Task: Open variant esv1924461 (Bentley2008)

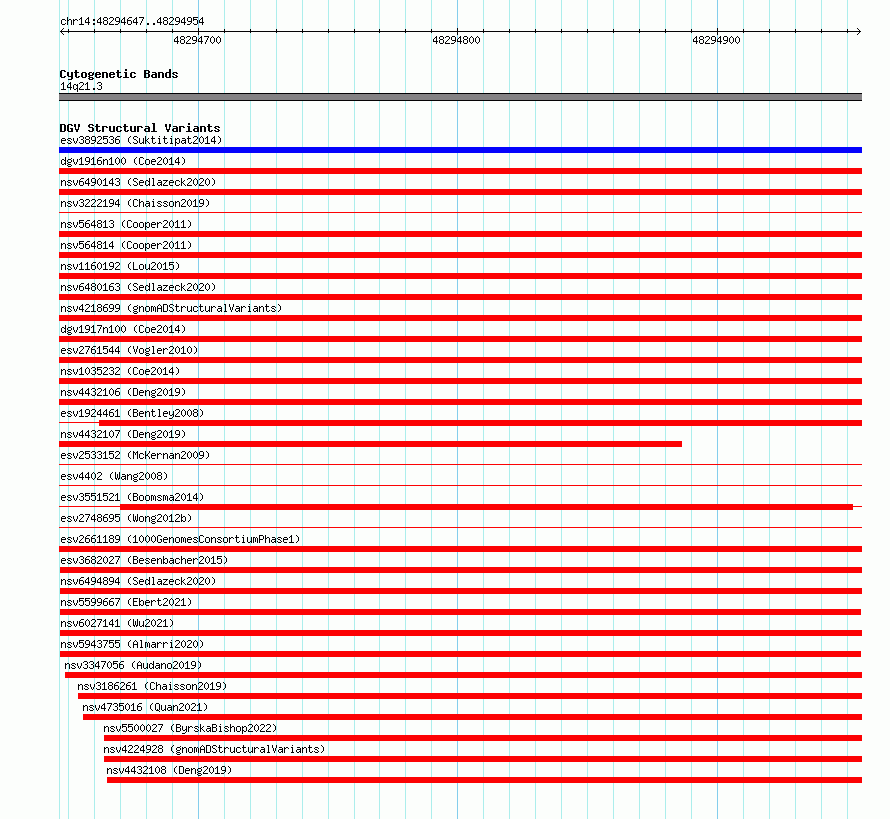Action: coord(132,413)
